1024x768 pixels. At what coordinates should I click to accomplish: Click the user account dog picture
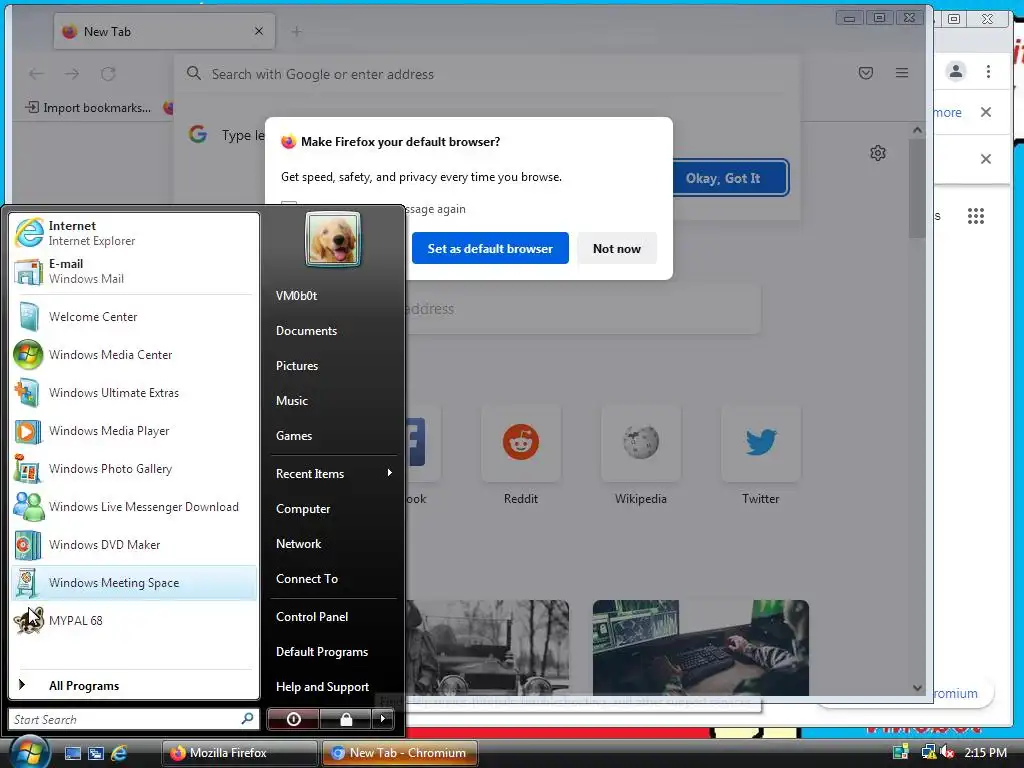[x=333, y=239]
